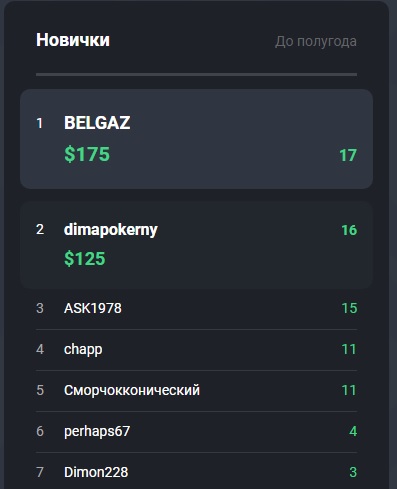Click perhaps67's score of 4
Image resolution: width=397 pixels, height=489 pixels.
353,432
